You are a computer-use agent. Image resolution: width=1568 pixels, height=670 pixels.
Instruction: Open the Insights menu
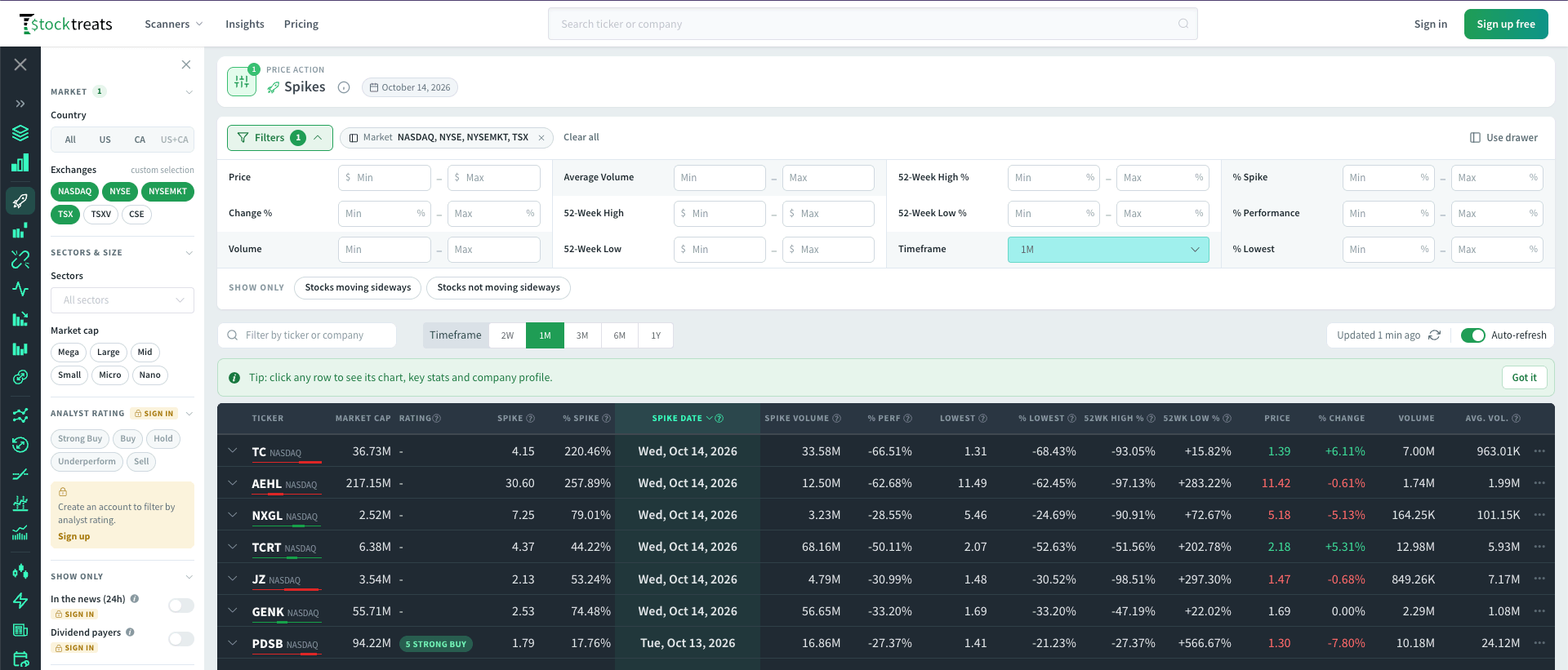coord(245,24)
